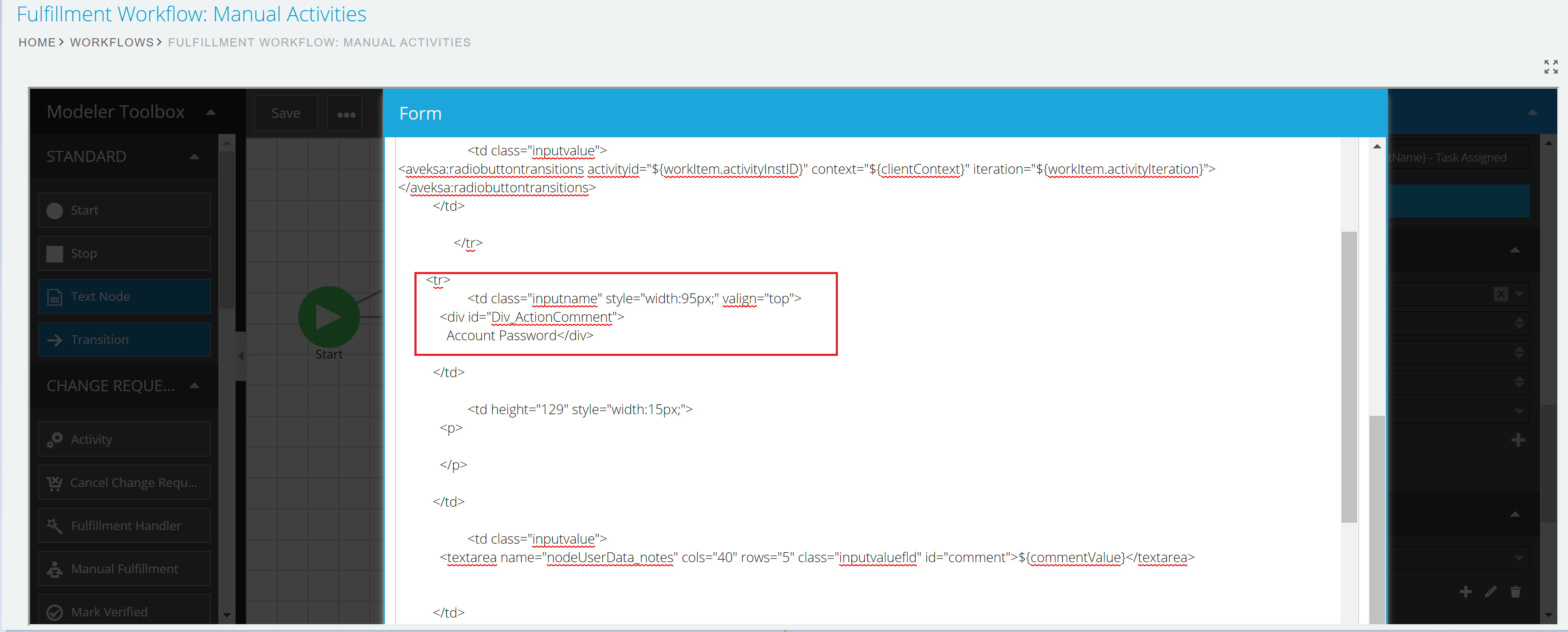Click the Manual Fulfillment toolbox item

[124, 570]
